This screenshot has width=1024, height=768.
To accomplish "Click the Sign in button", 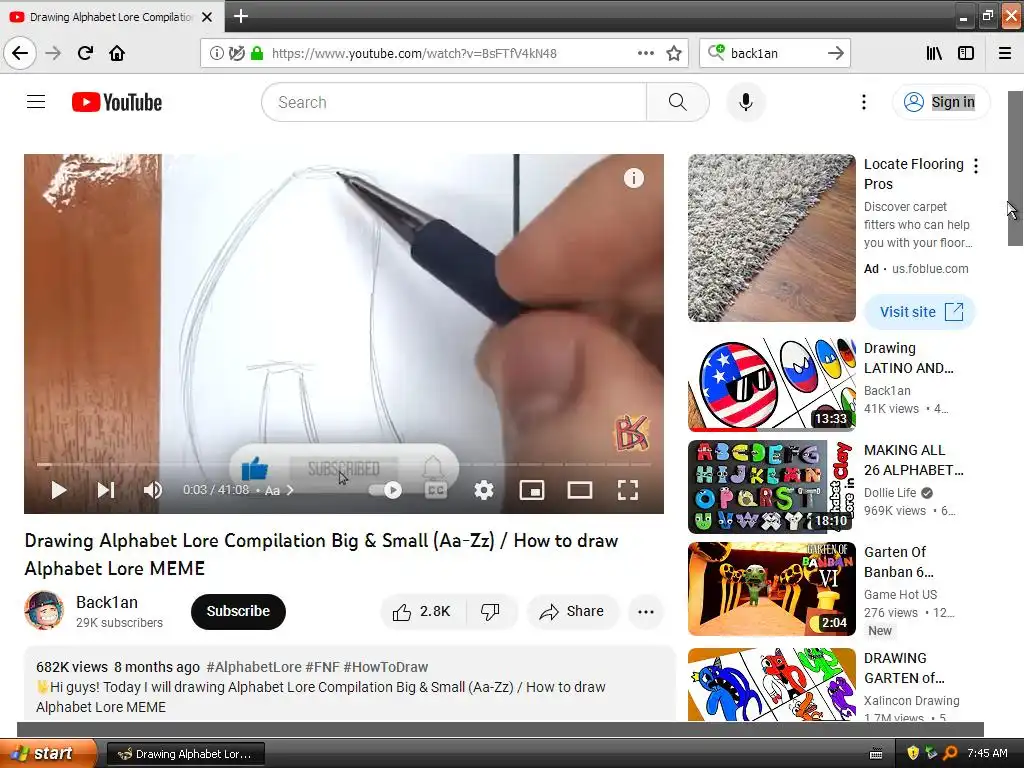I will coord(941,102).
